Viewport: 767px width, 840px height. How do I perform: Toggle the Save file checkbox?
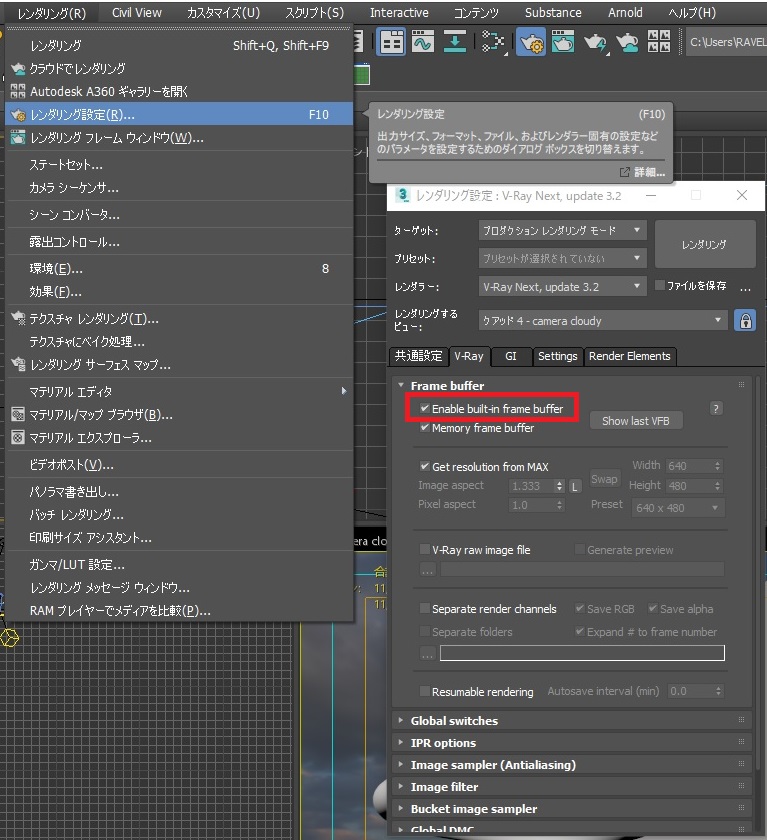660,286
